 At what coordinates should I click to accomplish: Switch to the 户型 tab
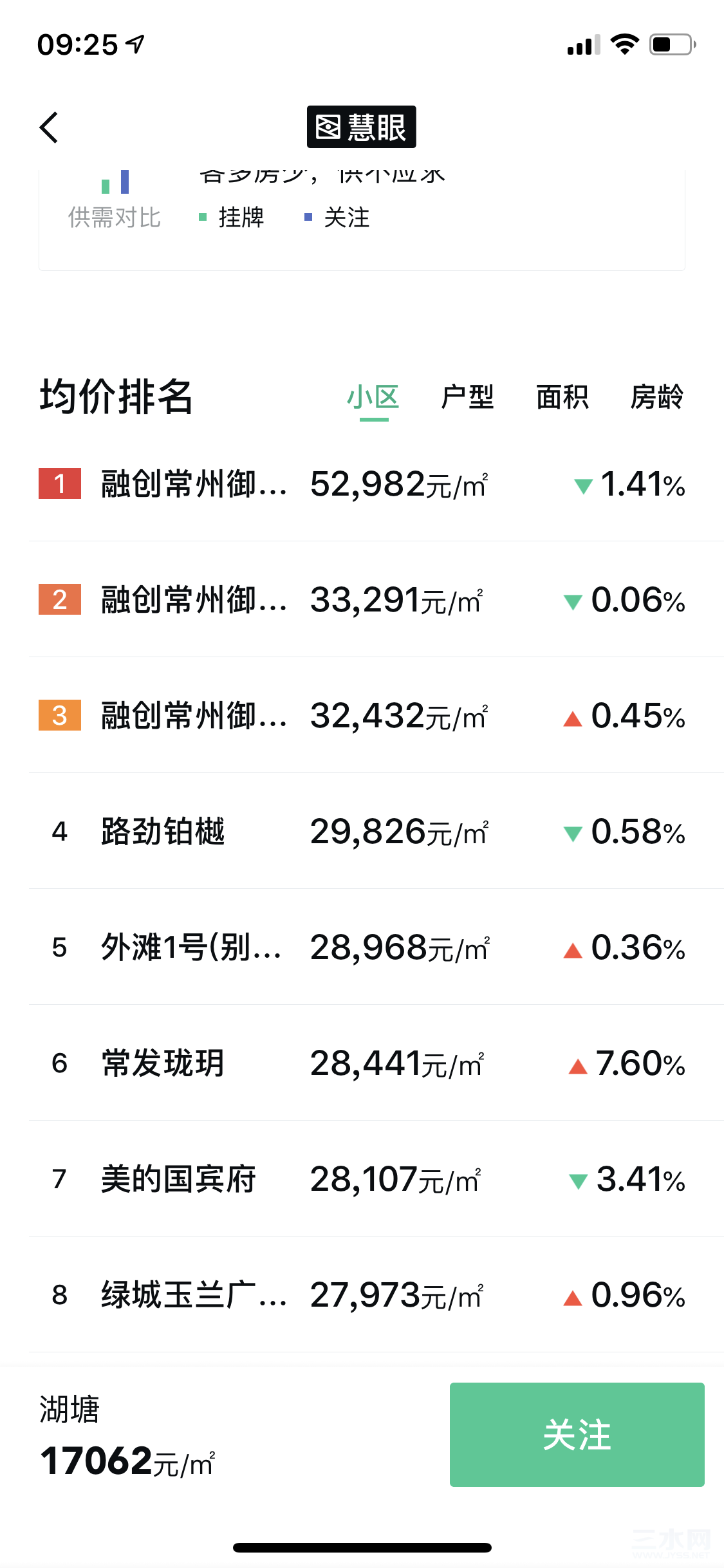coord(467,397)
